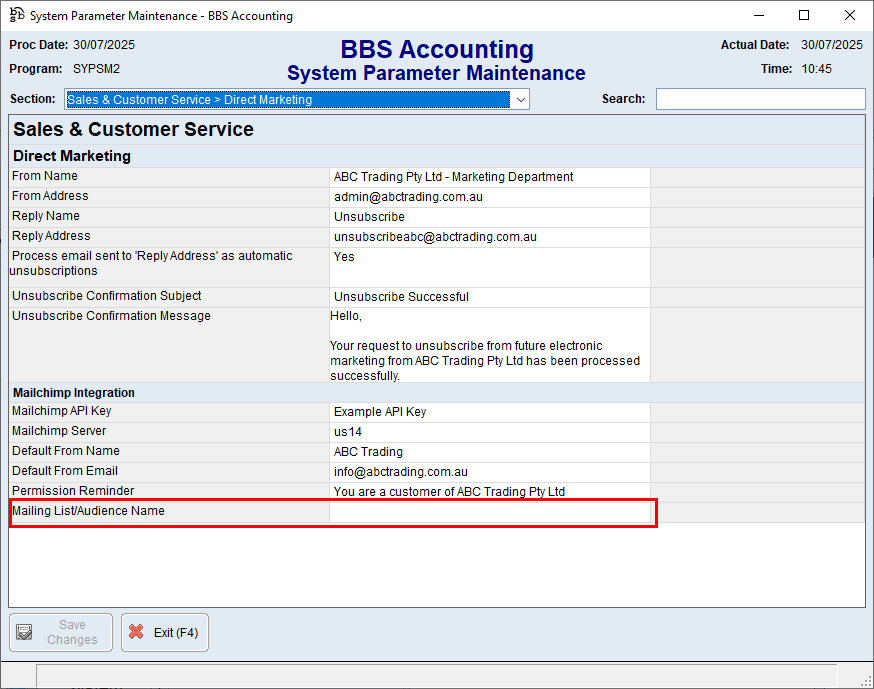
Task: Select the Mailing List/Audience Name value field
Action: pyautogui.click(x=490, y=512)
